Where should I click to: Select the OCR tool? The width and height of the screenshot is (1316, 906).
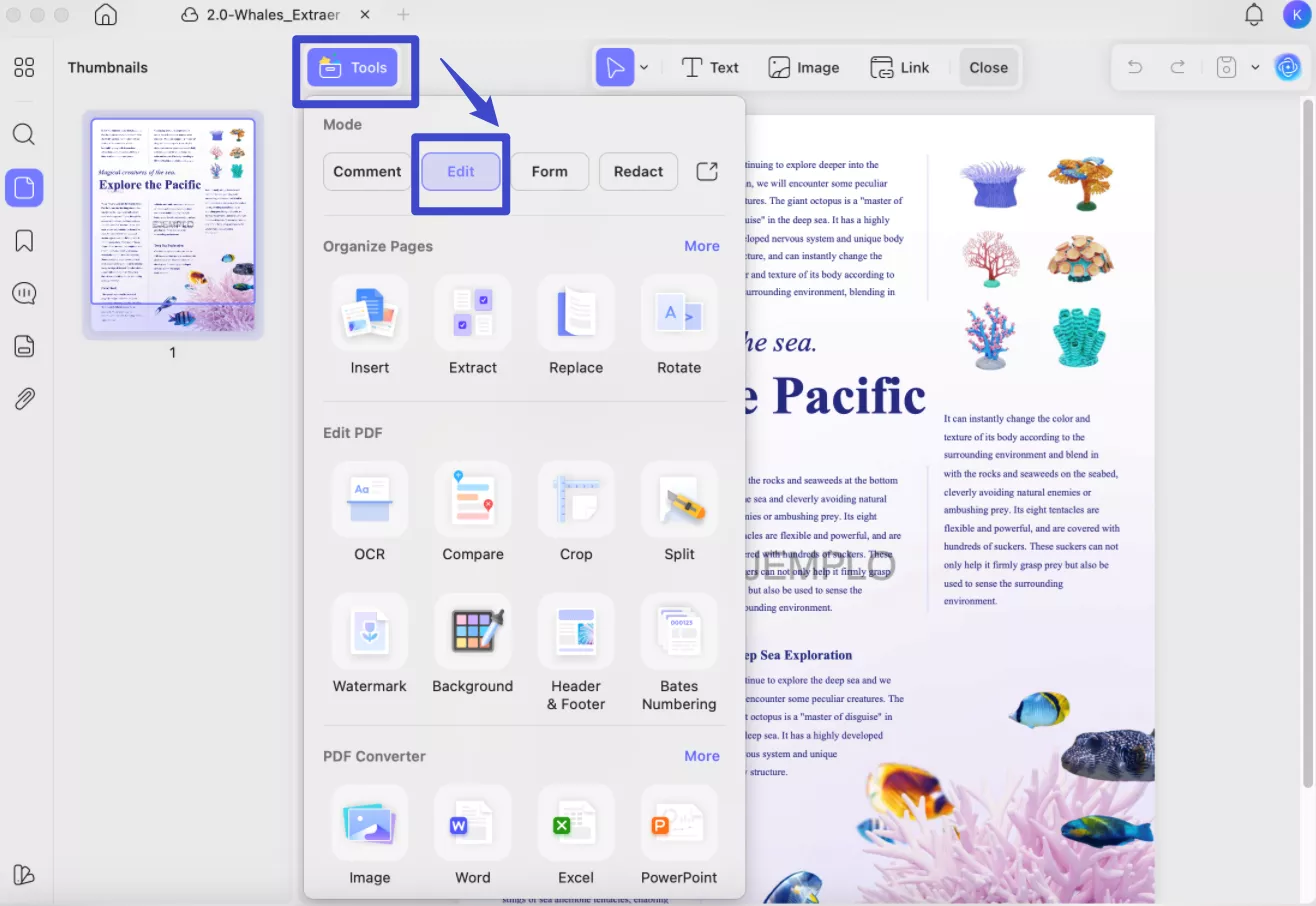[x=369, y=514]
